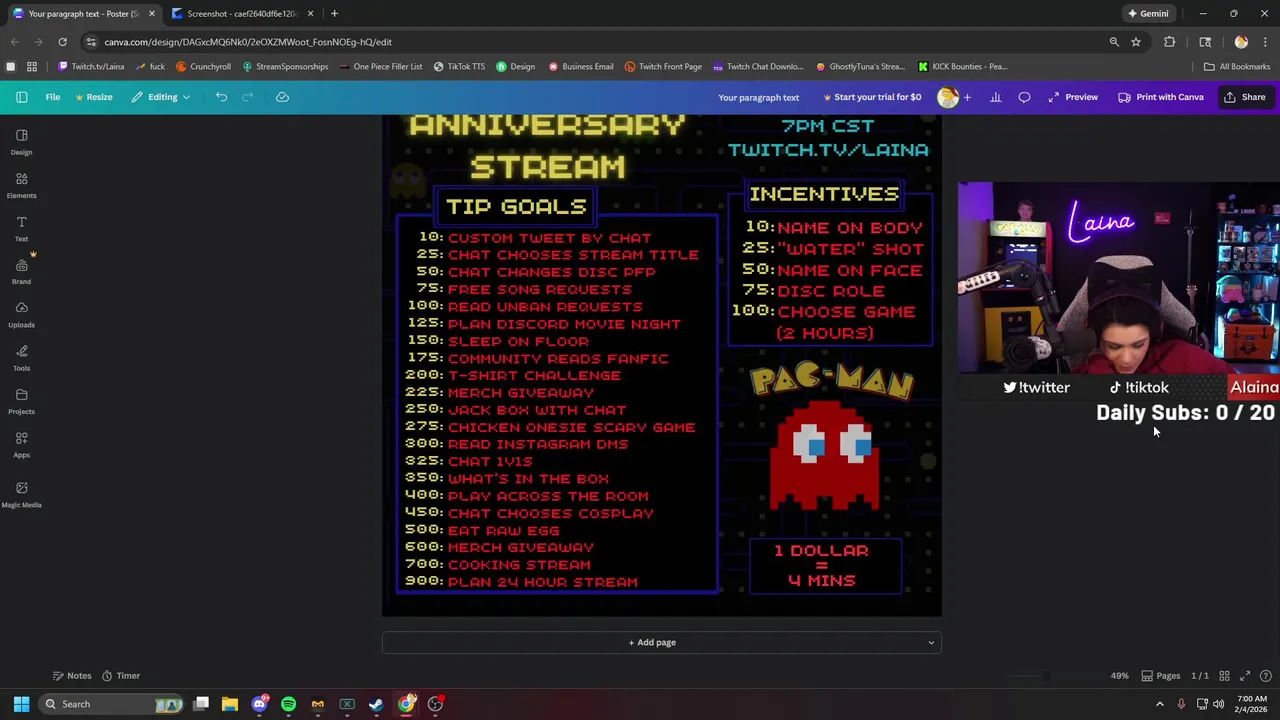Open the Magic Media app
Screen dimensions: 1280x720
21,493
